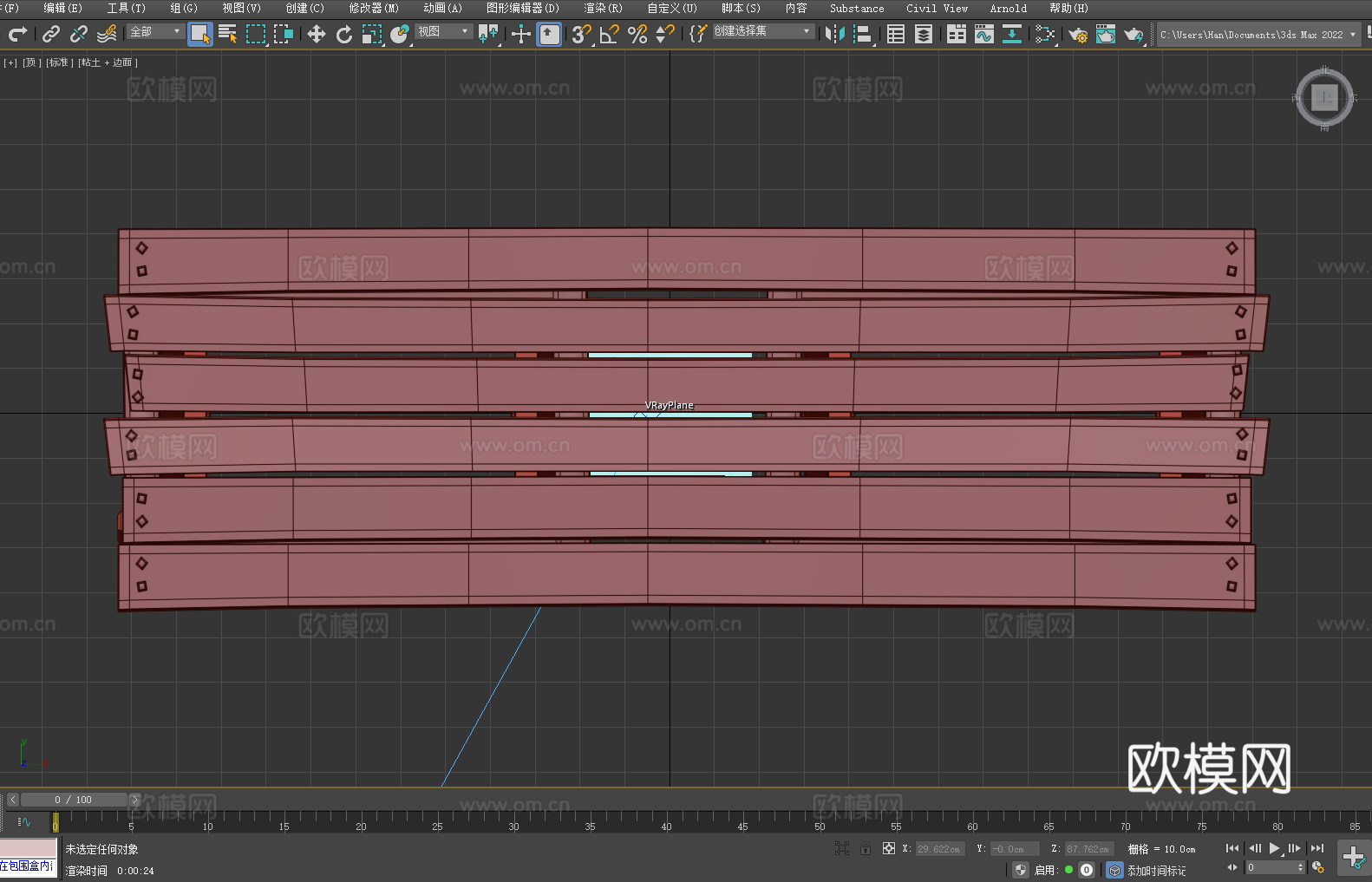This screenshot has height=882, width=1372.
Task: Toggle window/crossing selection mode
Action: [284, 34]
